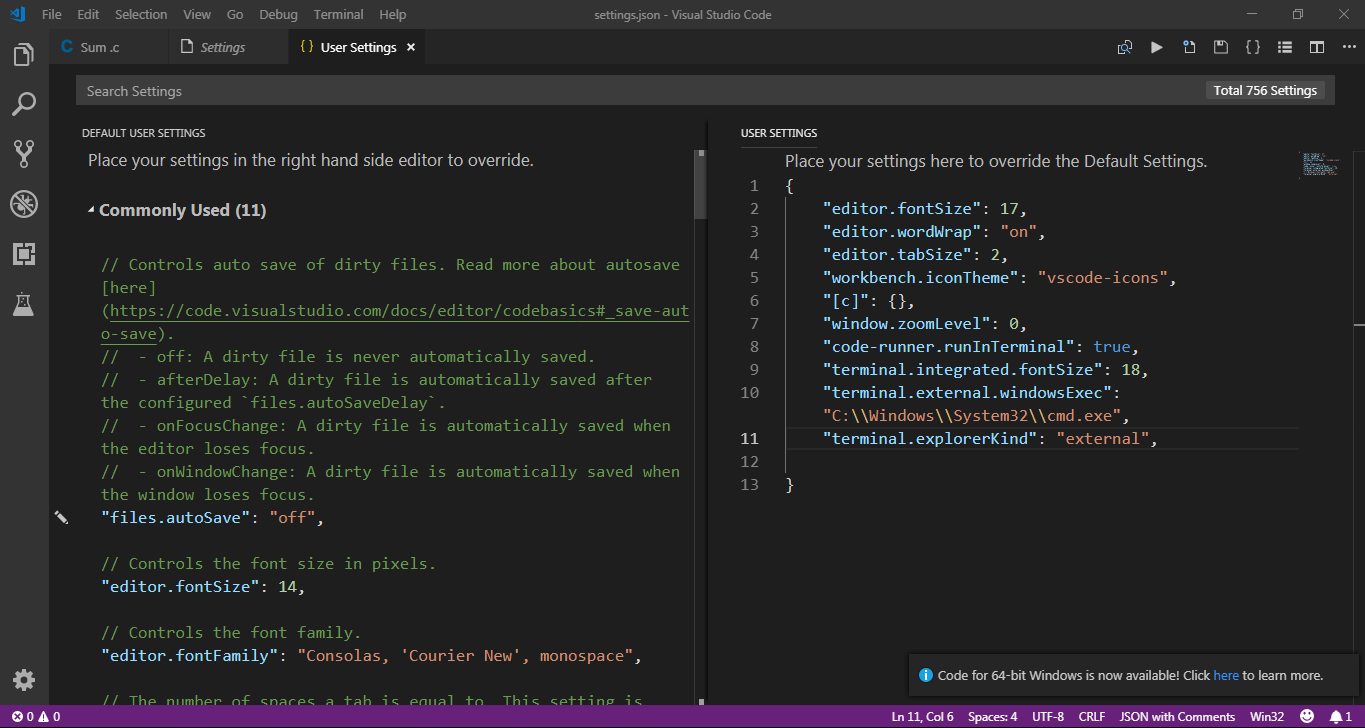Click the minimap preview in user settings editor
The image size is (1365, 728).
1320,164
